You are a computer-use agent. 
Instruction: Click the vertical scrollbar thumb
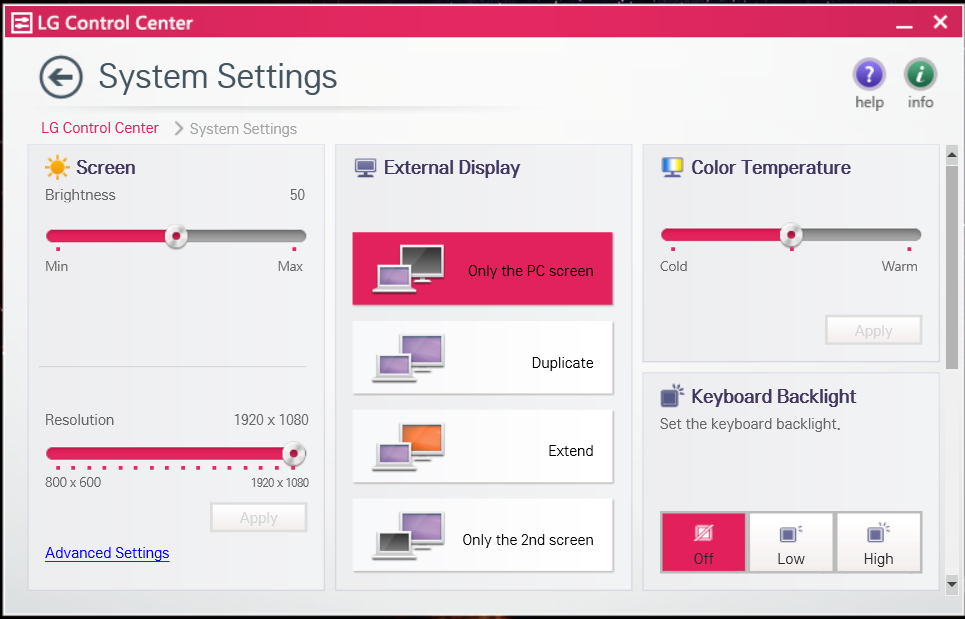(952, 266)
